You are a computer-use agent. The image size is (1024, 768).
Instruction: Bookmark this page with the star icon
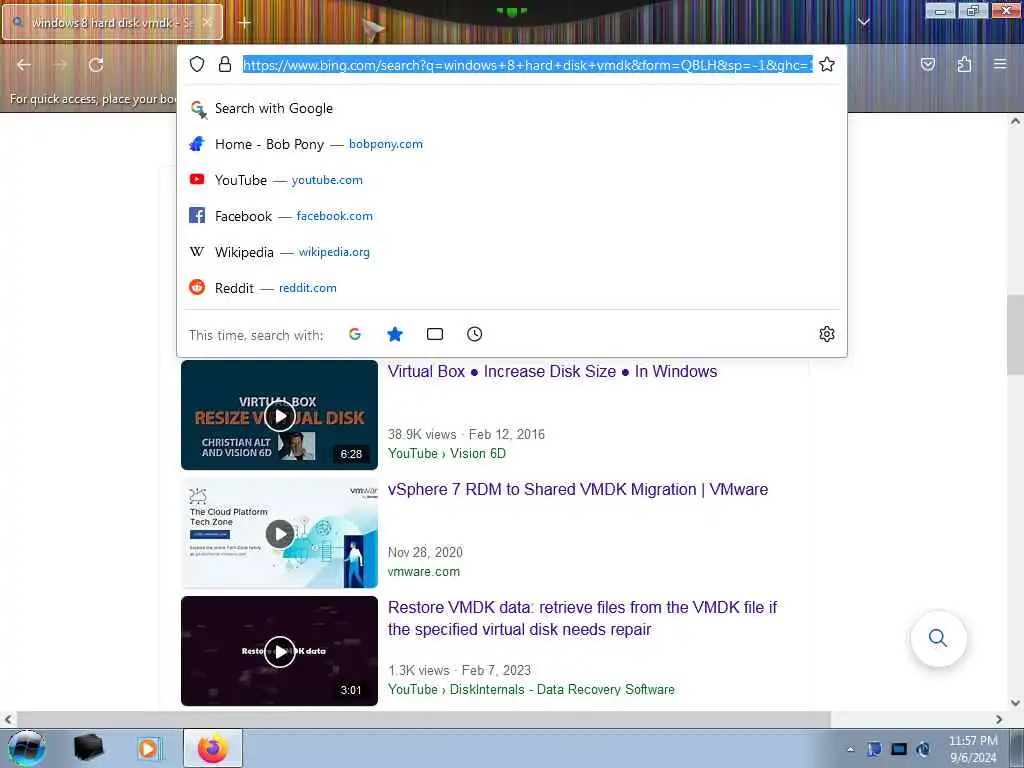point(827,64)
